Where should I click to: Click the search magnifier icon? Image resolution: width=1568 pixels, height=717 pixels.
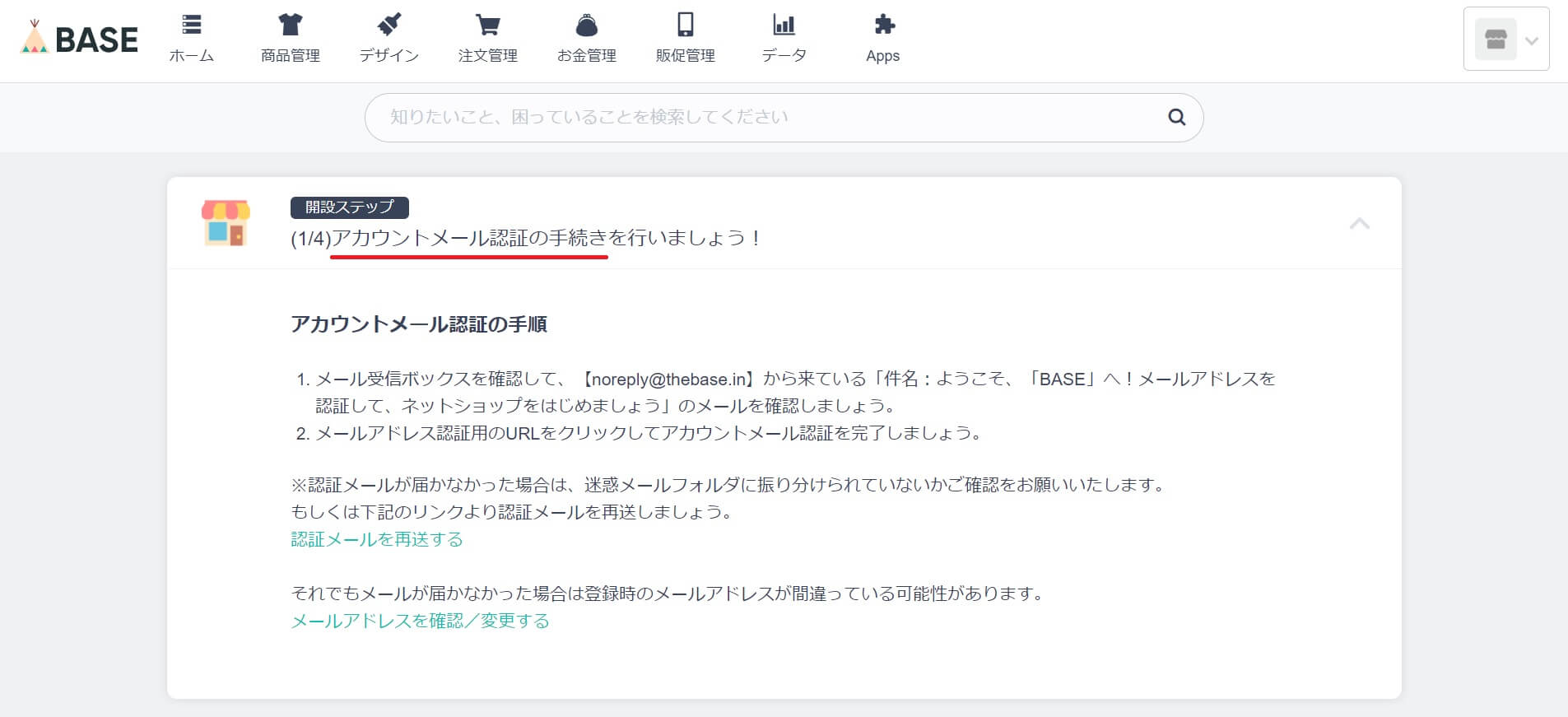1176,117
